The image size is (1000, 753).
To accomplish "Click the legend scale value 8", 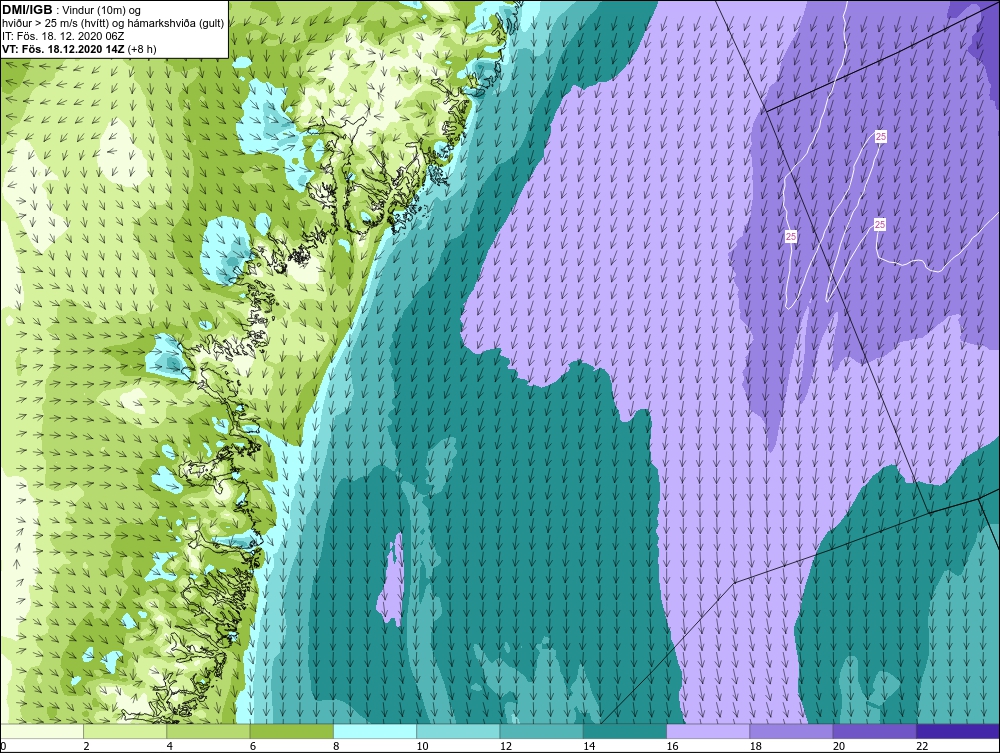I will 337,747.
